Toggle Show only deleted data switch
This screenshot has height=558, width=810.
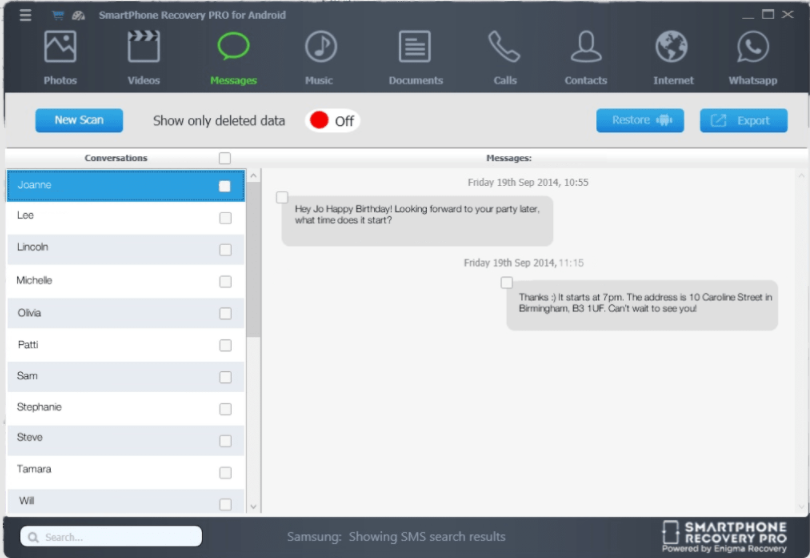point(332,121)
